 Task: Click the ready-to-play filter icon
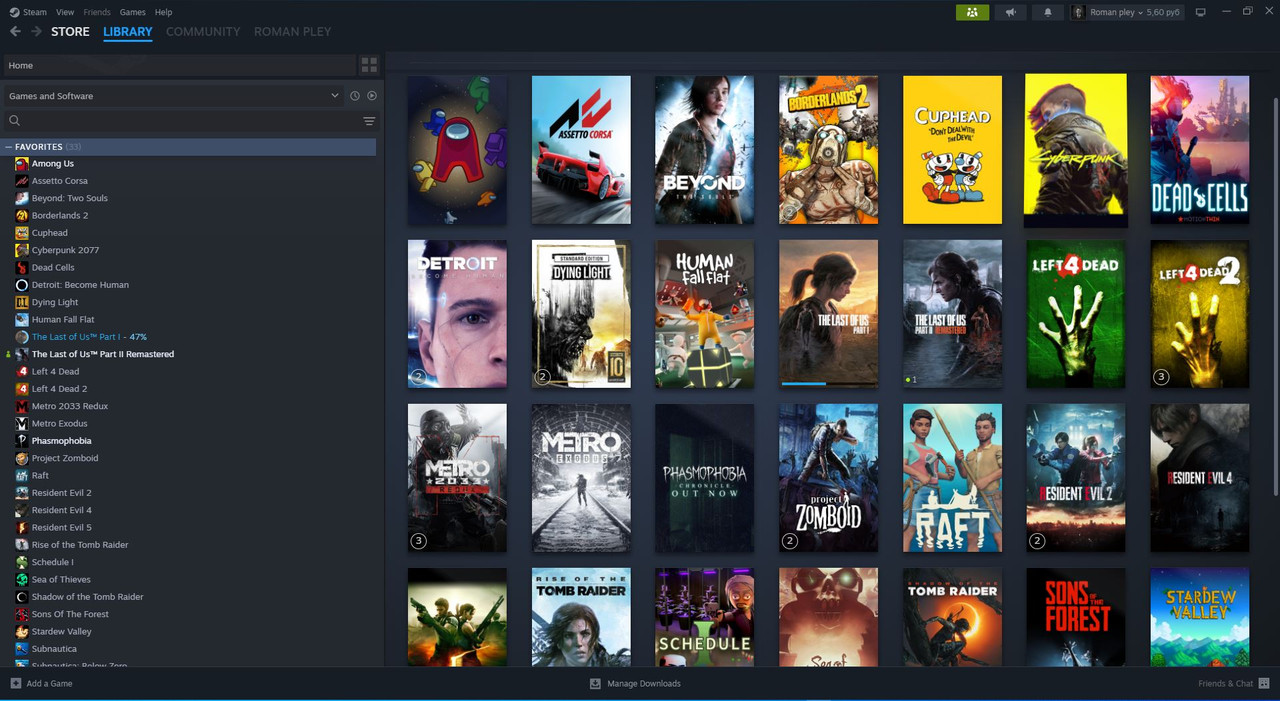point(372,96)
